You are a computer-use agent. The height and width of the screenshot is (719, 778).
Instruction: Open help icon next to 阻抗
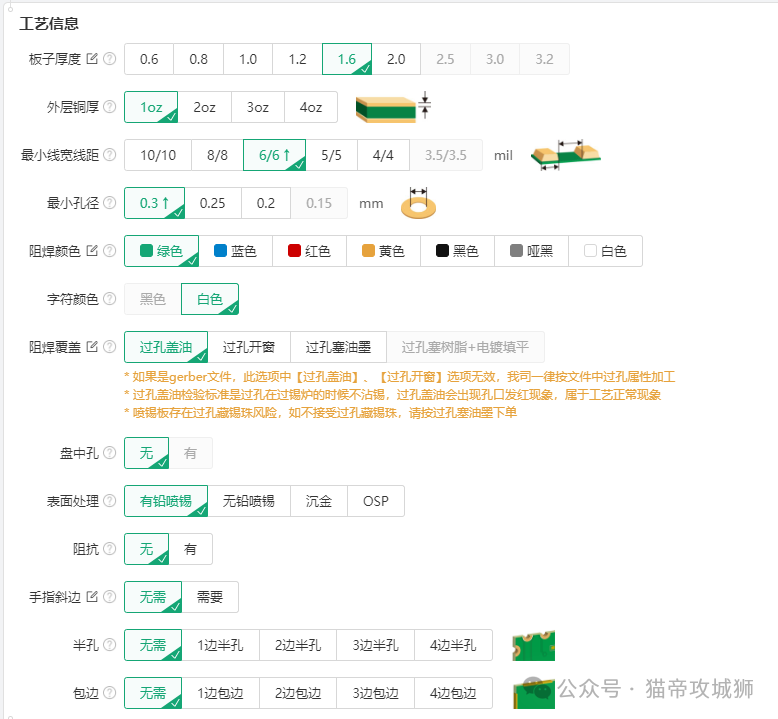(x=109, y=549)
